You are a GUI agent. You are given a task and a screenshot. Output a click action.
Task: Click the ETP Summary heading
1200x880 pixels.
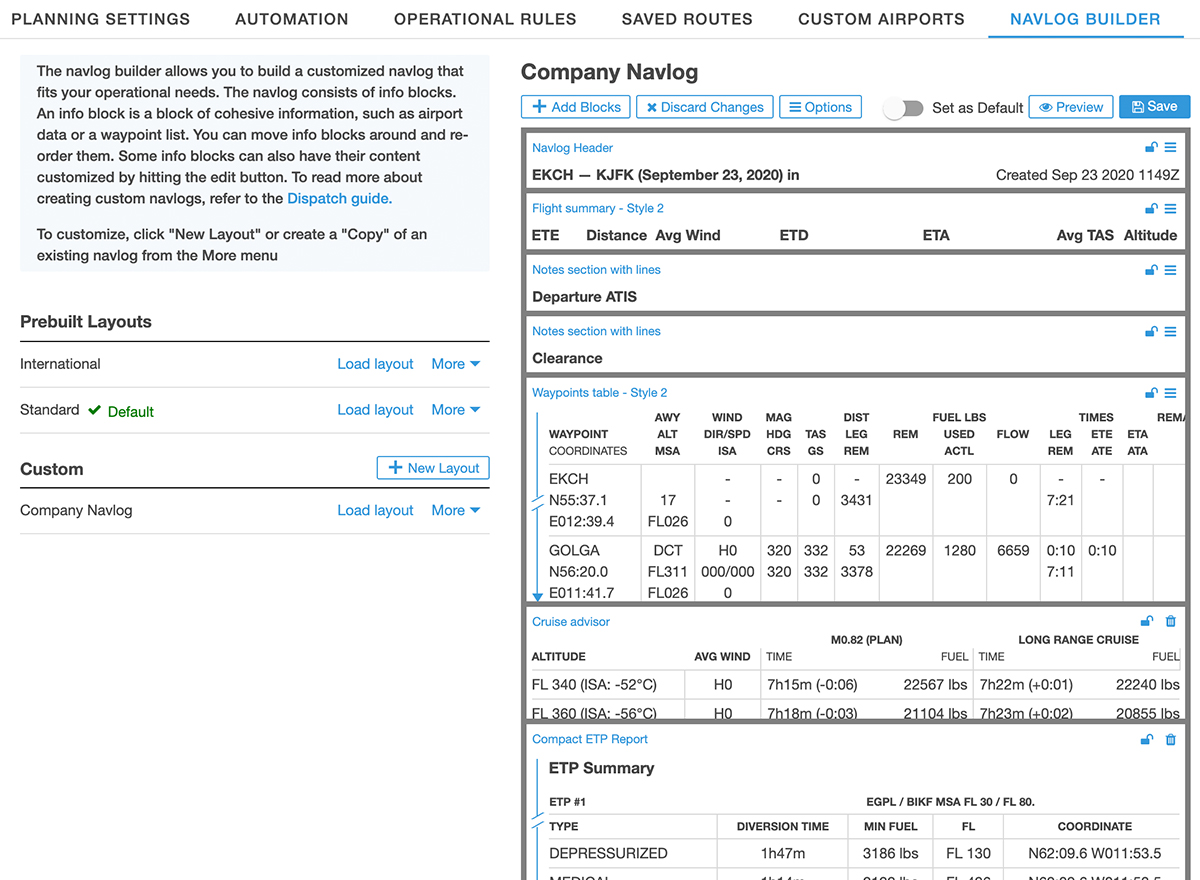coord(601,768)
